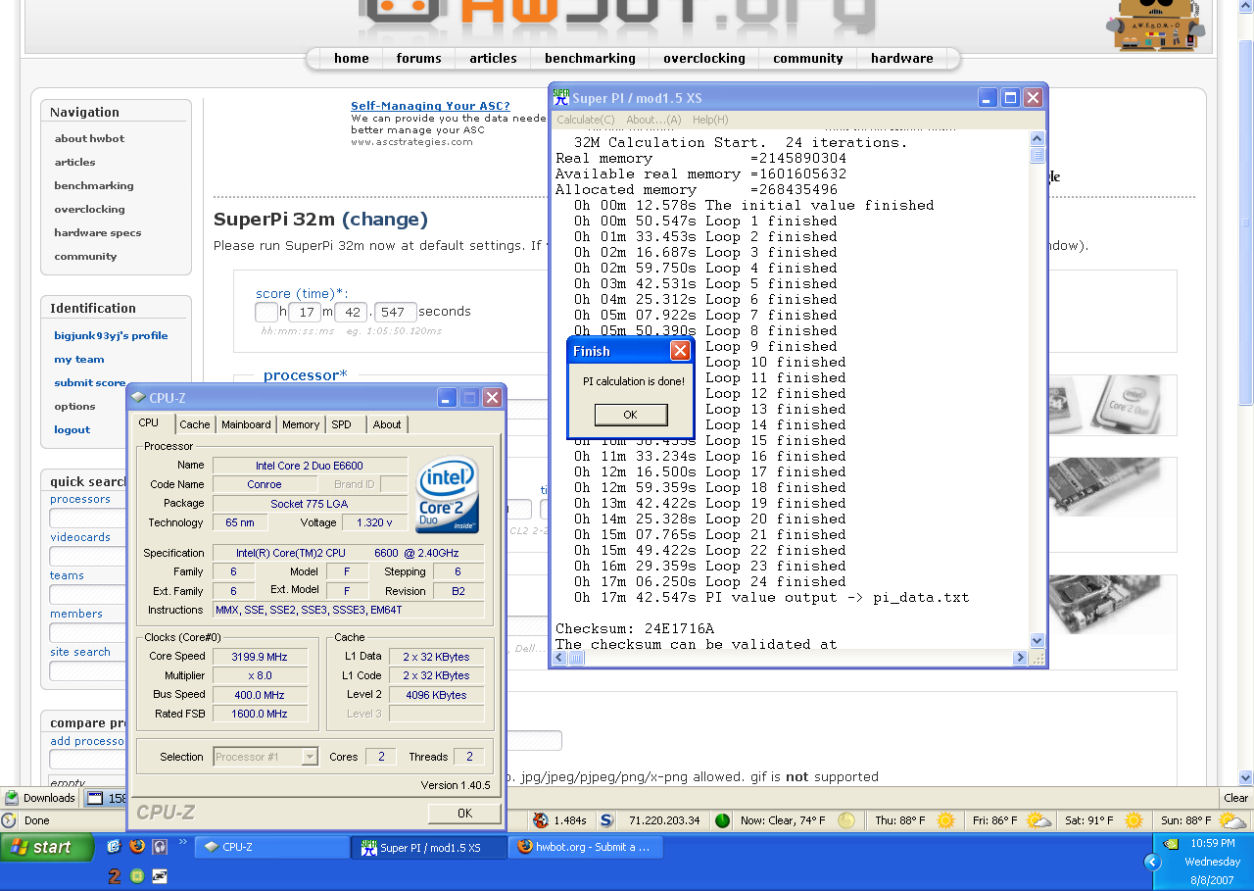
Task: Click the minutes field containing 17
Action: [304, 312]
